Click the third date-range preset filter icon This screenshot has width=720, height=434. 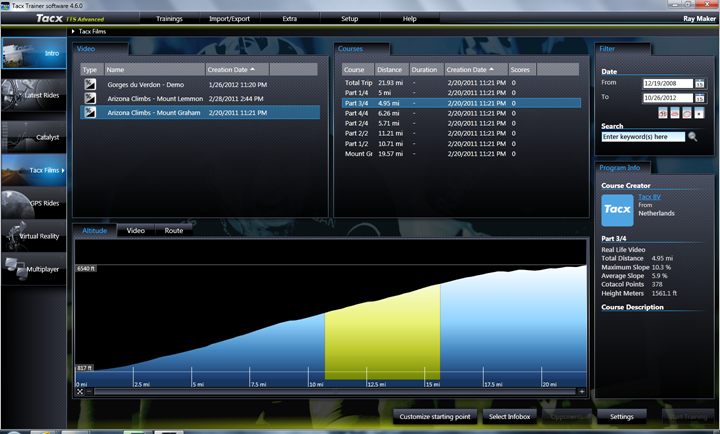coord(686,113)
